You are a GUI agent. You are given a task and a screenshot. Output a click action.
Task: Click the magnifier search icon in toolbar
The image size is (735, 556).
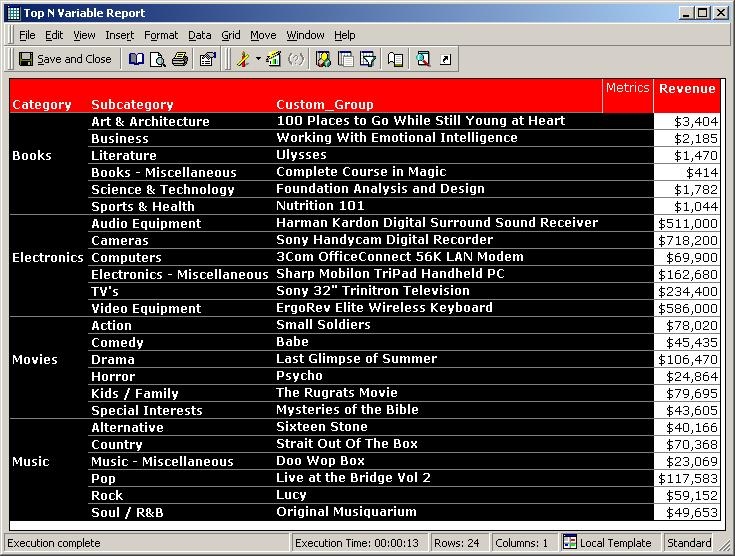(423, 59)
